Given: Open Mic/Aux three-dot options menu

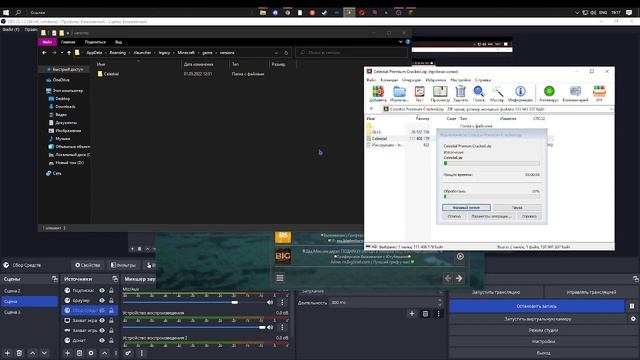Looking at the screenshot, I should (x=282, y=302).
